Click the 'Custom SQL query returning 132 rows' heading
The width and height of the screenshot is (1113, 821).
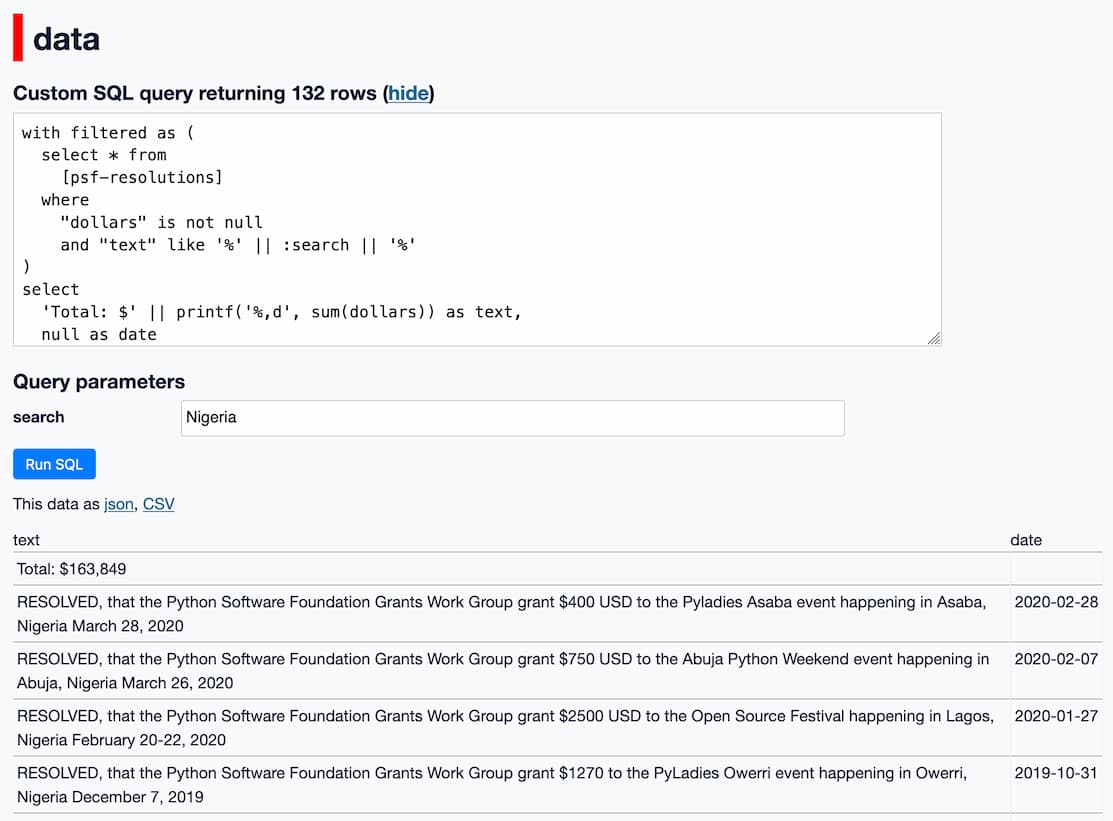(x=224, y=93)
